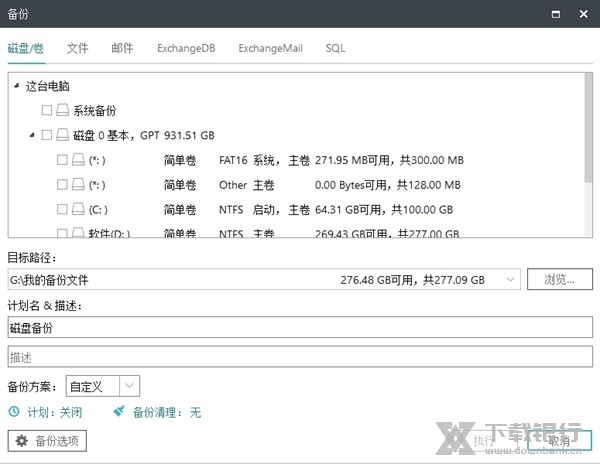Click the disk icon next to 系统备份
The height and width of the screenshot is (464, 600).
[62, 111]
